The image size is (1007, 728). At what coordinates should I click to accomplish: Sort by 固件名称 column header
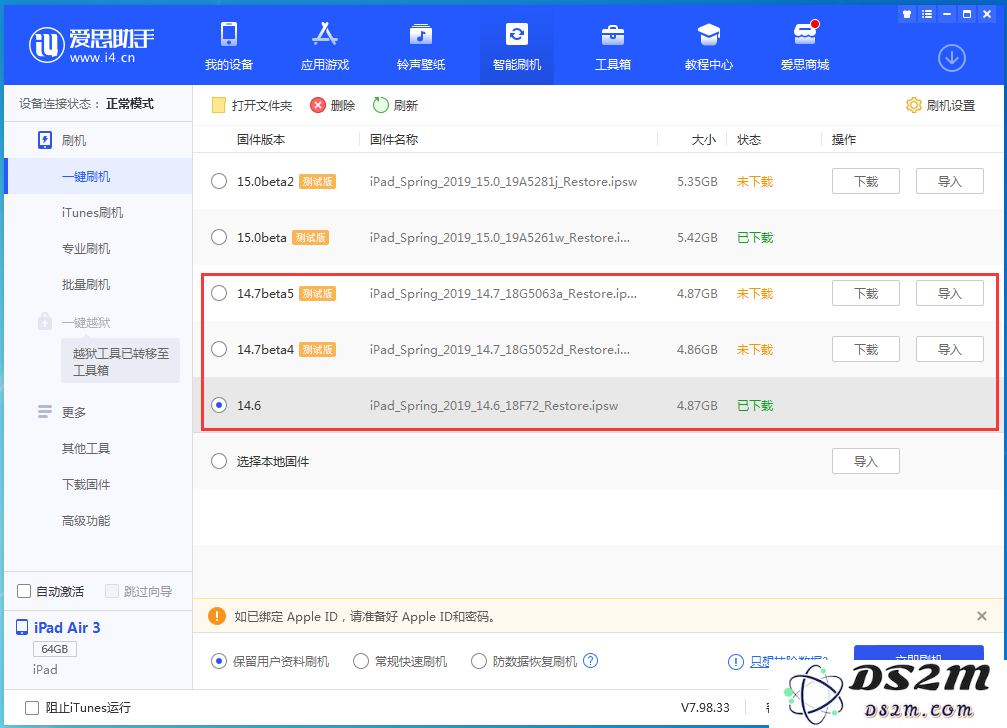(x=394, y=139)
